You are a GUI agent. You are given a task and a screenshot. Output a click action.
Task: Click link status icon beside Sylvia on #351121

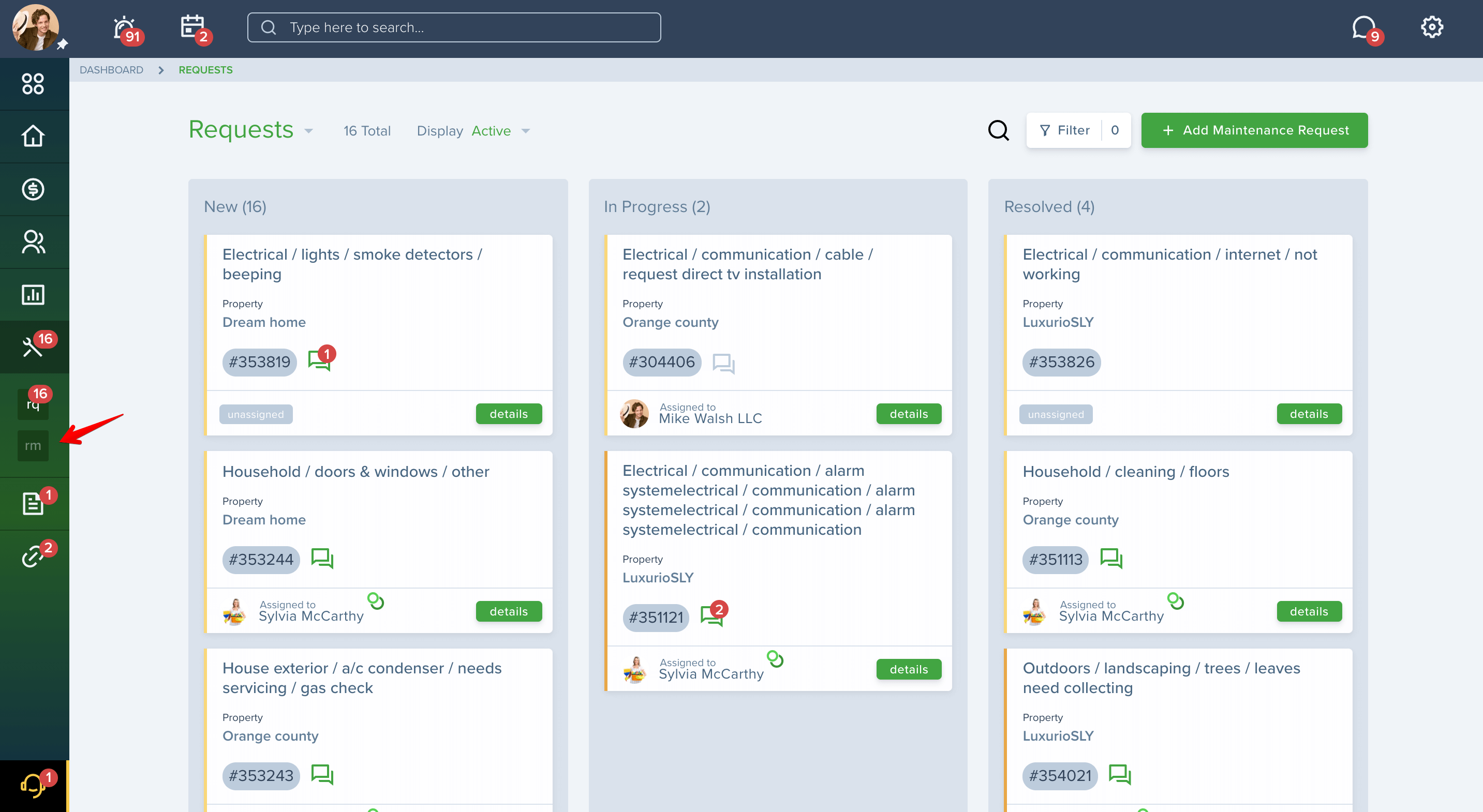[775, 658]
